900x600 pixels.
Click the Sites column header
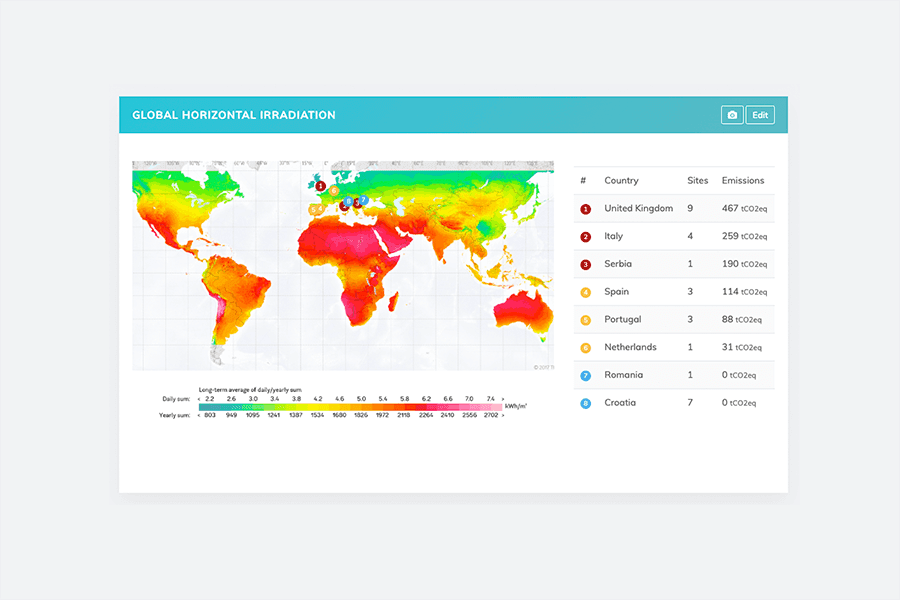point(697,181)
